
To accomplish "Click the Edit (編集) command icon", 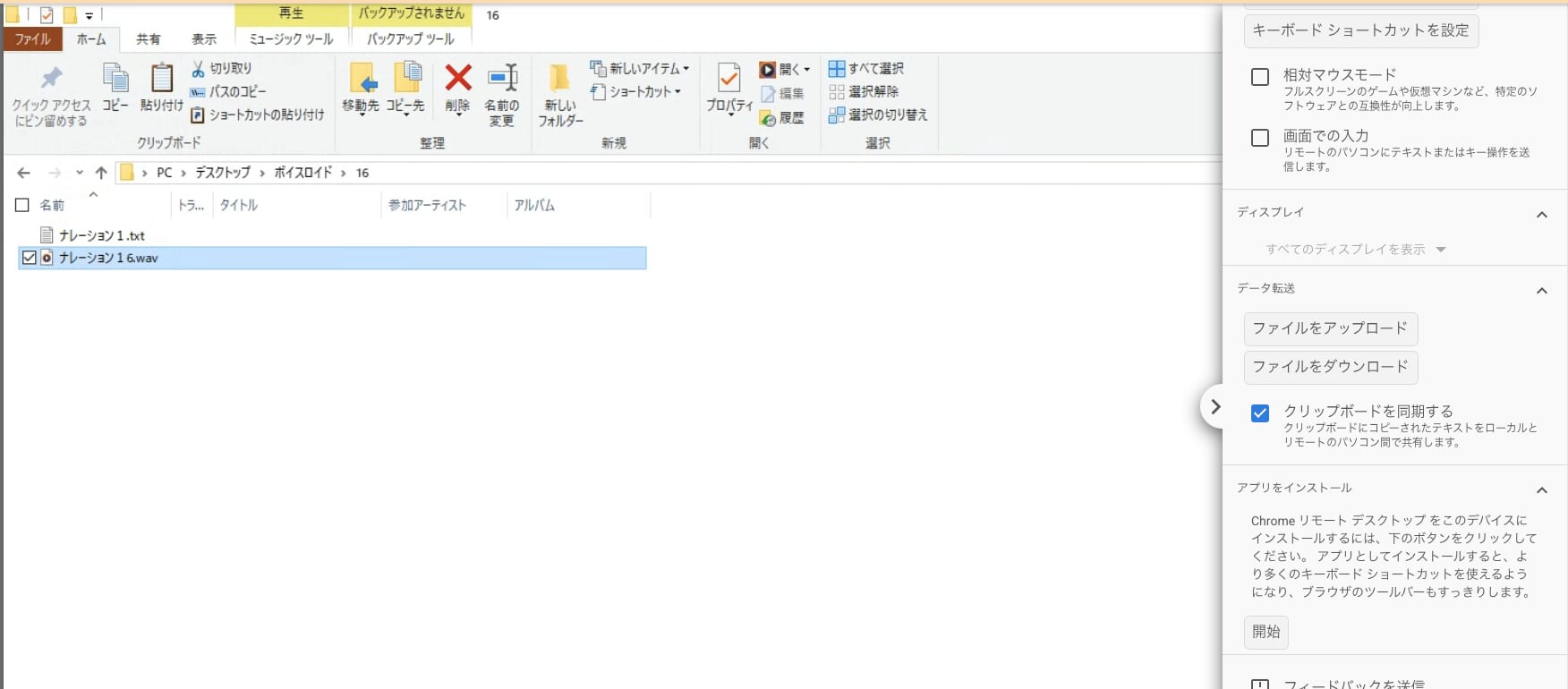I will 767,93.
